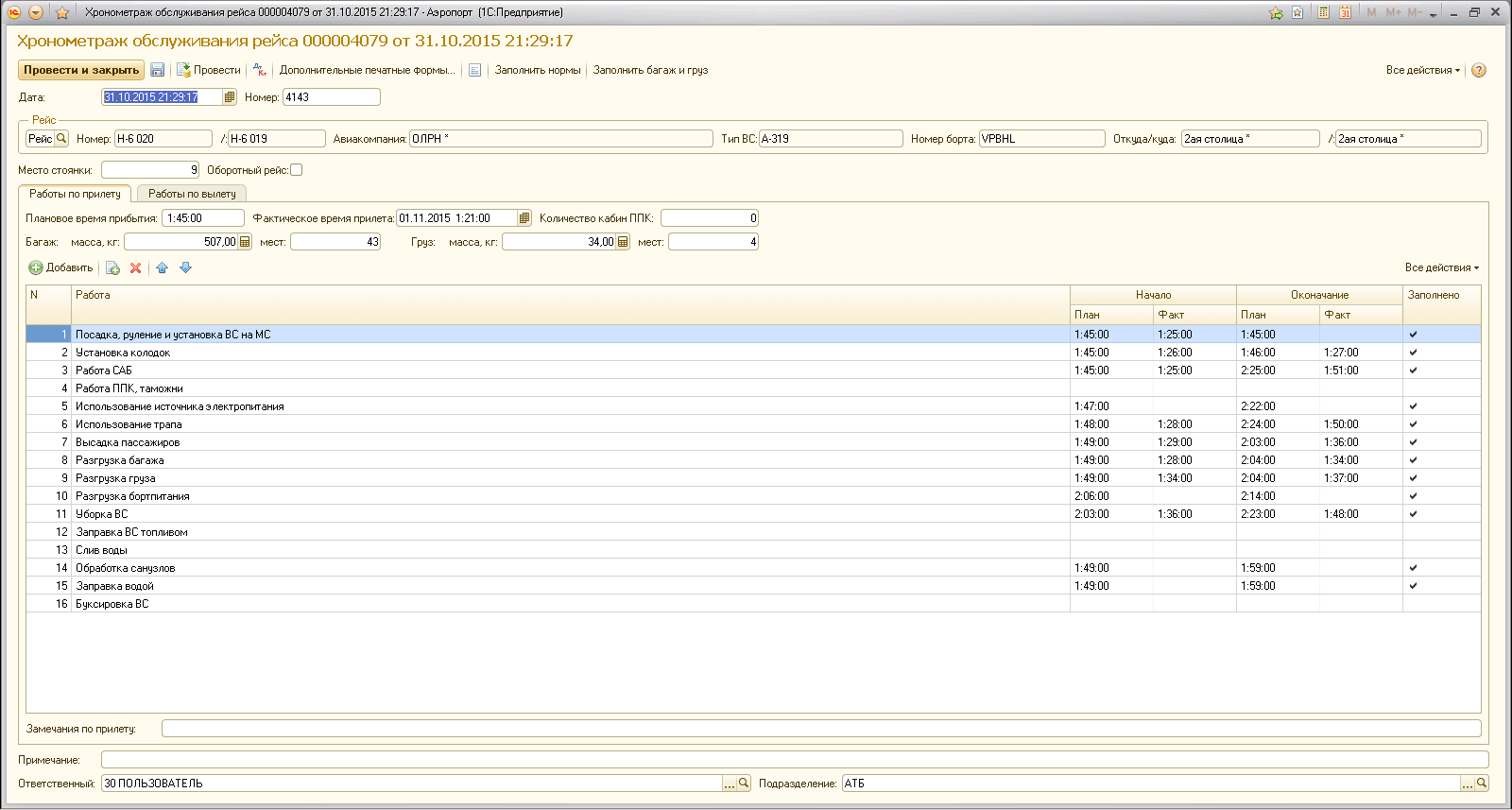Toggle Заполнено check for Установка колодок row

[x=1413, y=353]
